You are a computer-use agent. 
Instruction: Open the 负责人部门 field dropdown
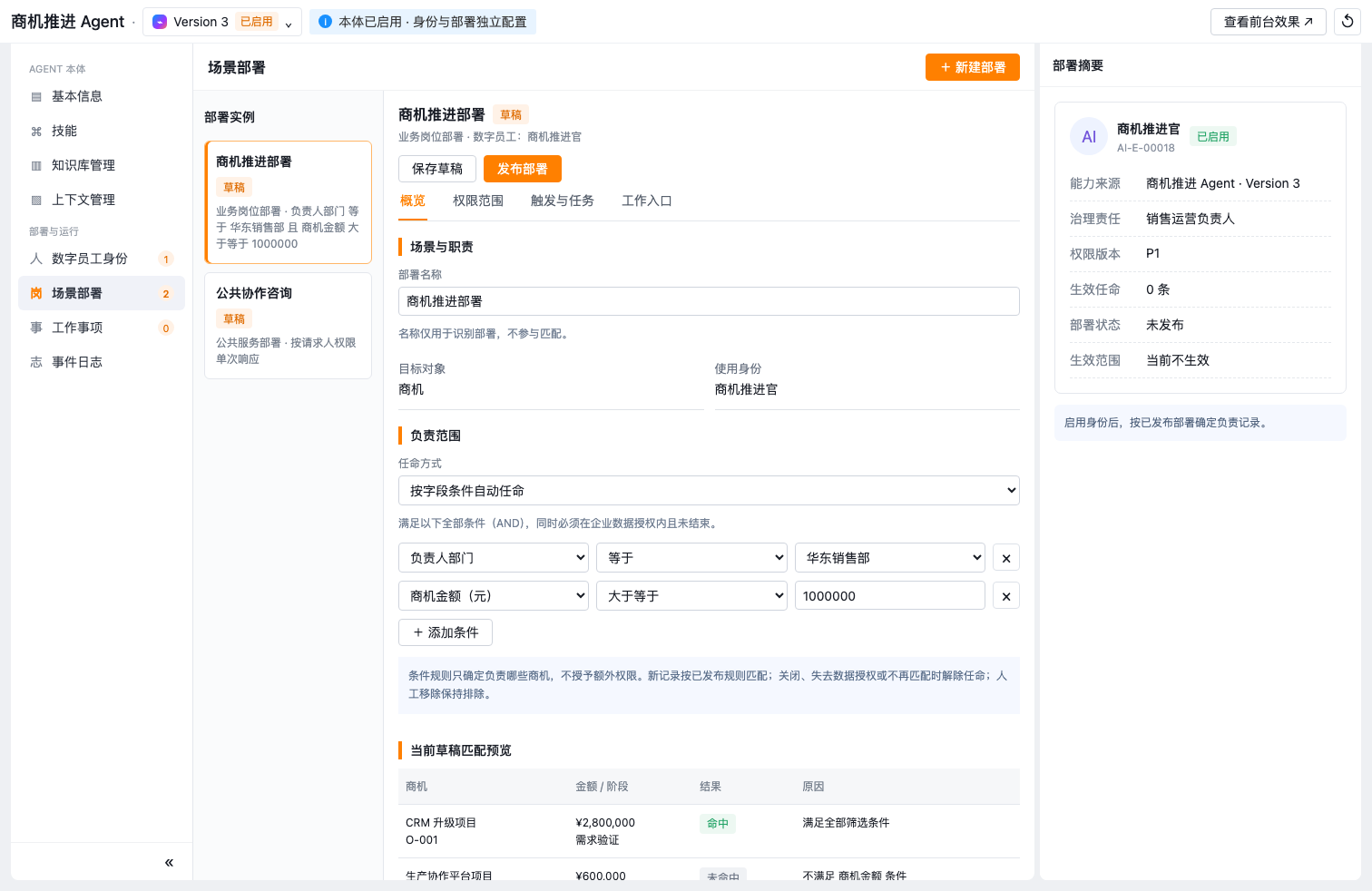[x=494, y=558]
